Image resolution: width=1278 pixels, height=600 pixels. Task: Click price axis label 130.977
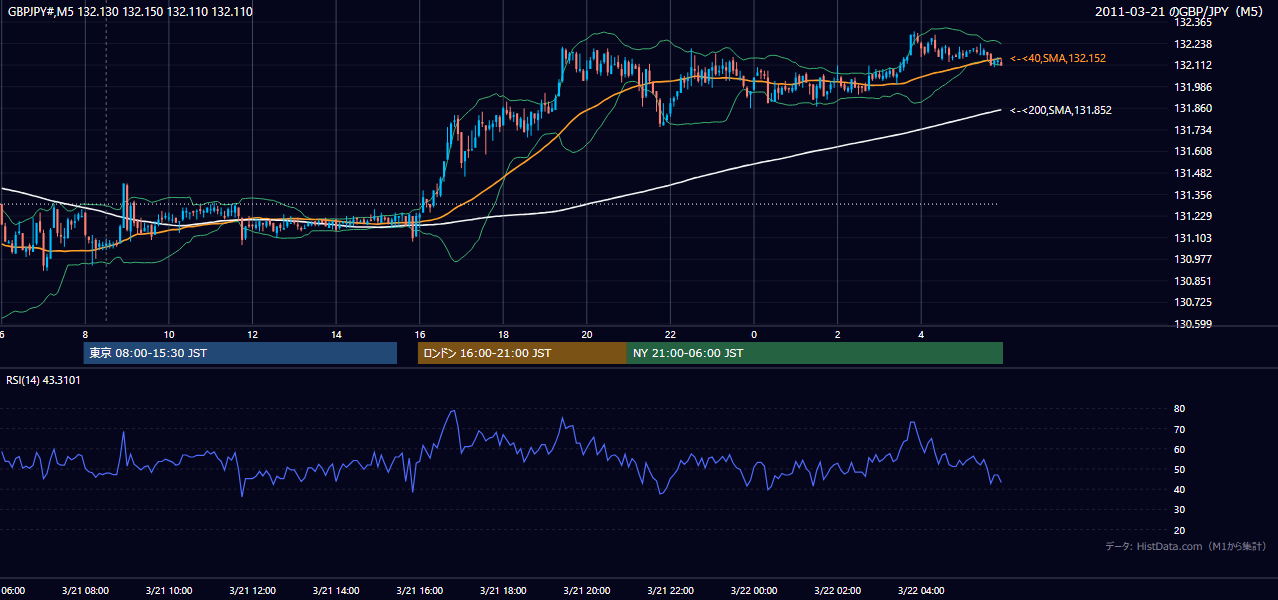(1192, 259)
